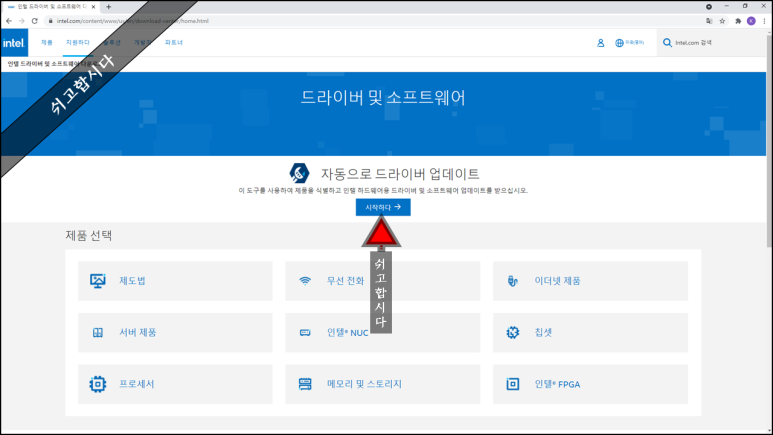Reload the page with the refresh icon
The height and width of the screenshot is (435, 773).
[35, 21]
